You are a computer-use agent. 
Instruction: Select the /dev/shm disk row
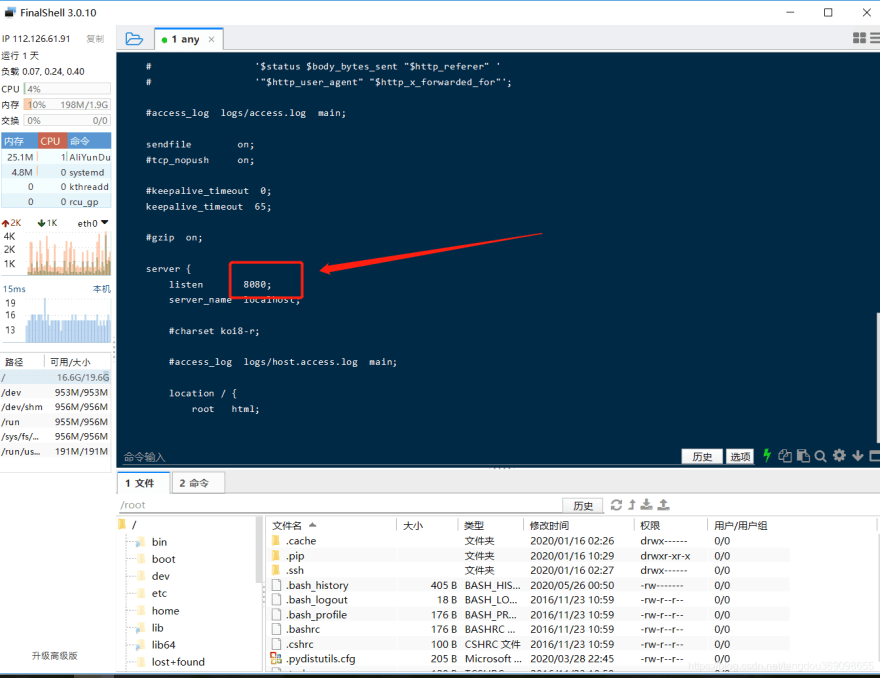click(56, 407)
